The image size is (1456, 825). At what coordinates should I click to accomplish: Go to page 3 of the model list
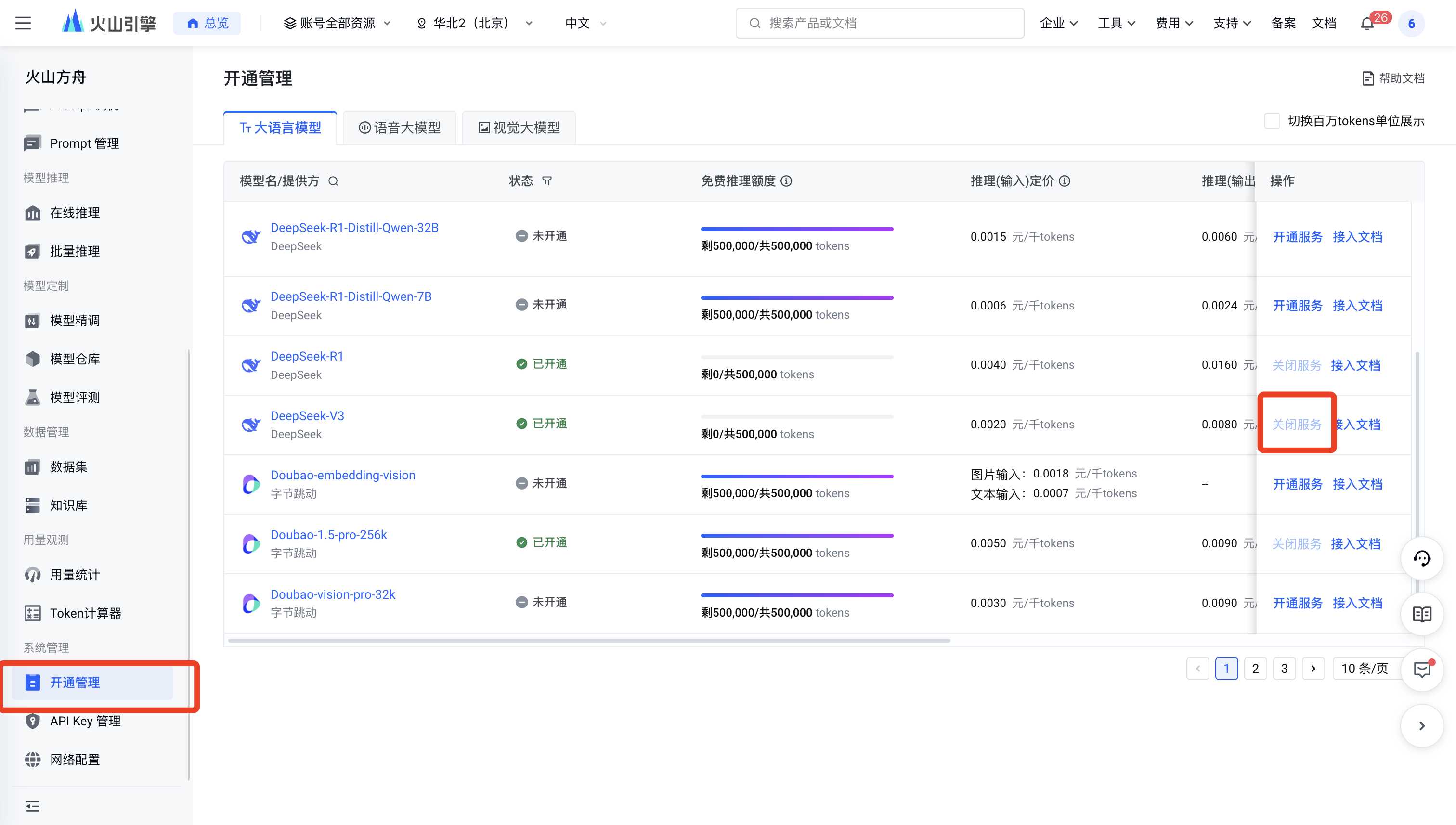pos(1284,669)
